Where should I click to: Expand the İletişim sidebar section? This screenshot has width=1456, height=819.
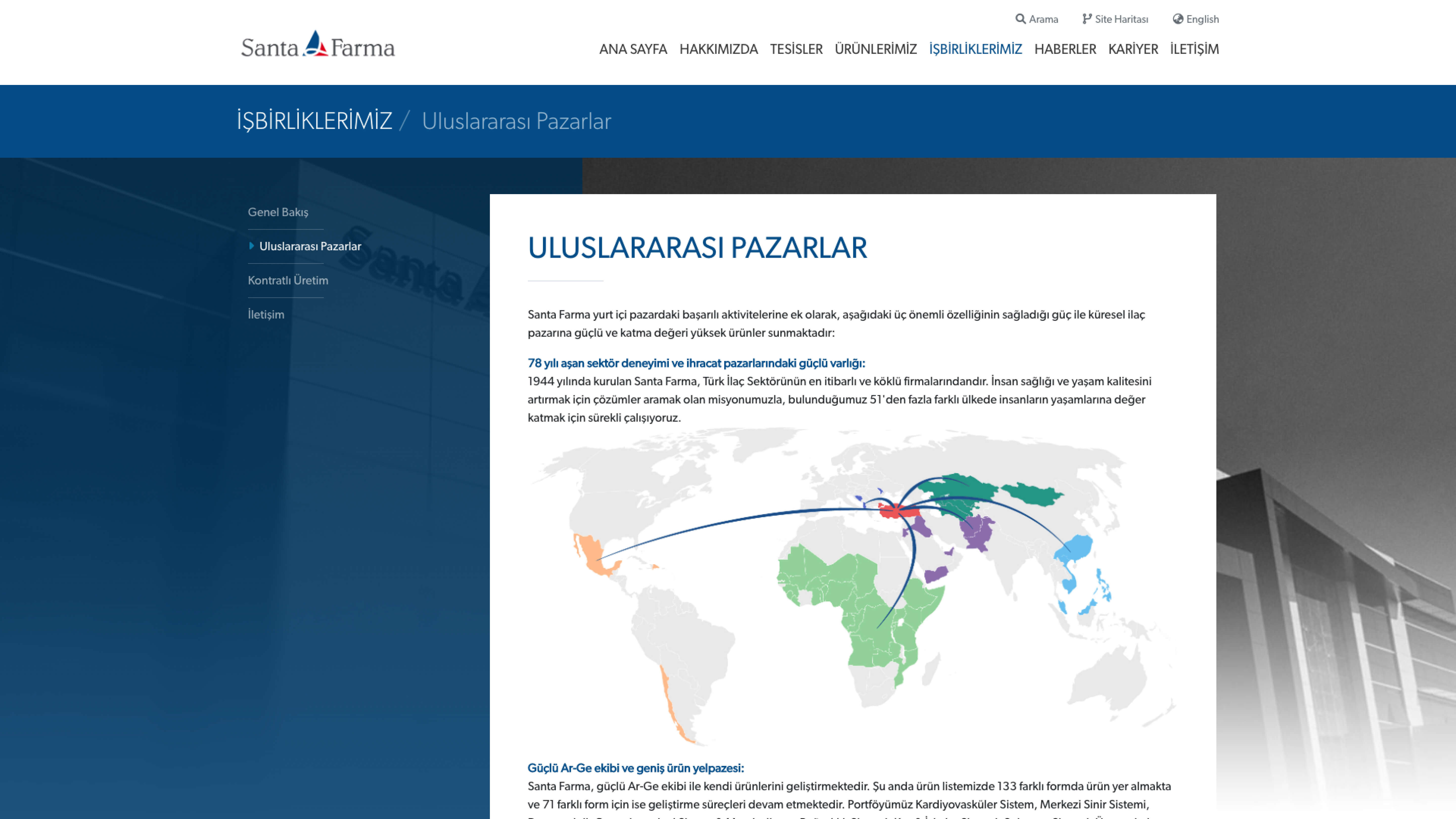click(x=265, y=314)
